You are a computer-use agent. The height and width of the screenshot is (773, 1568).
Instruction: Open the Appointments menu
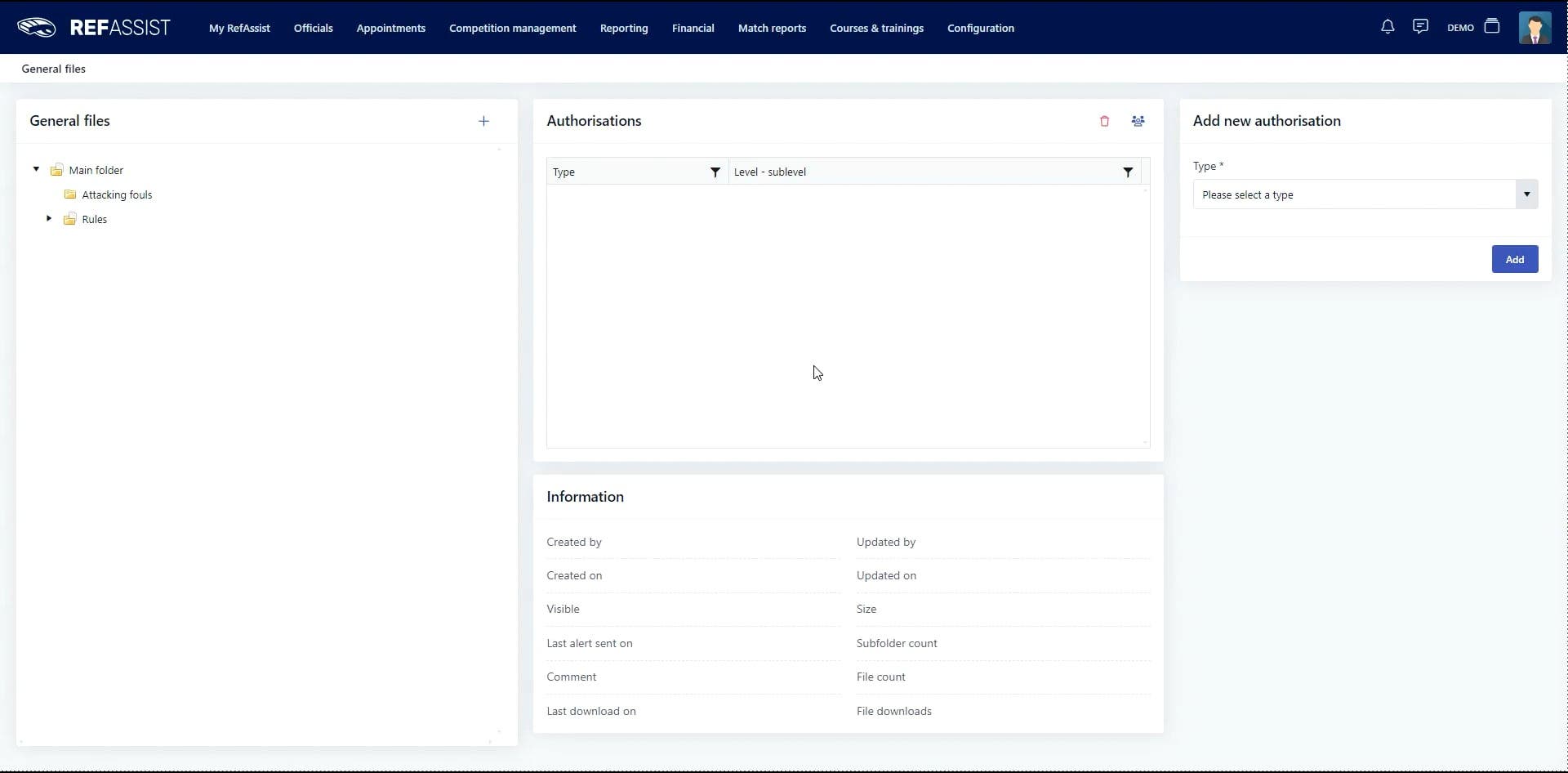390,28
